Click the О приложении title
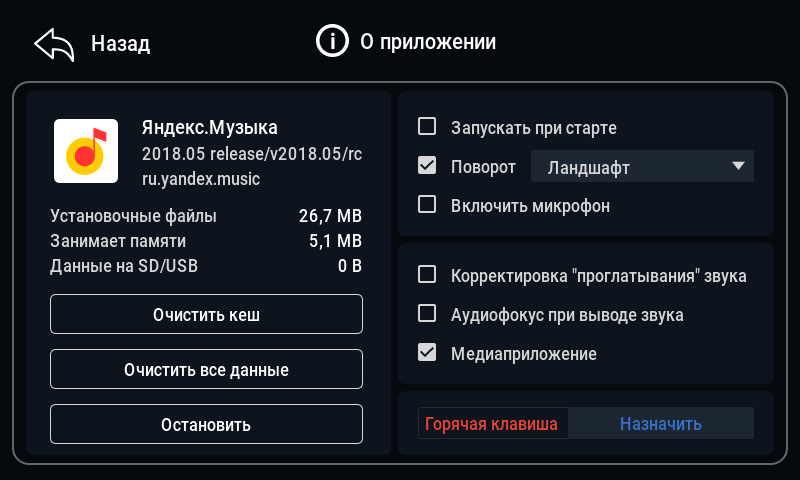 coord(428,42)
